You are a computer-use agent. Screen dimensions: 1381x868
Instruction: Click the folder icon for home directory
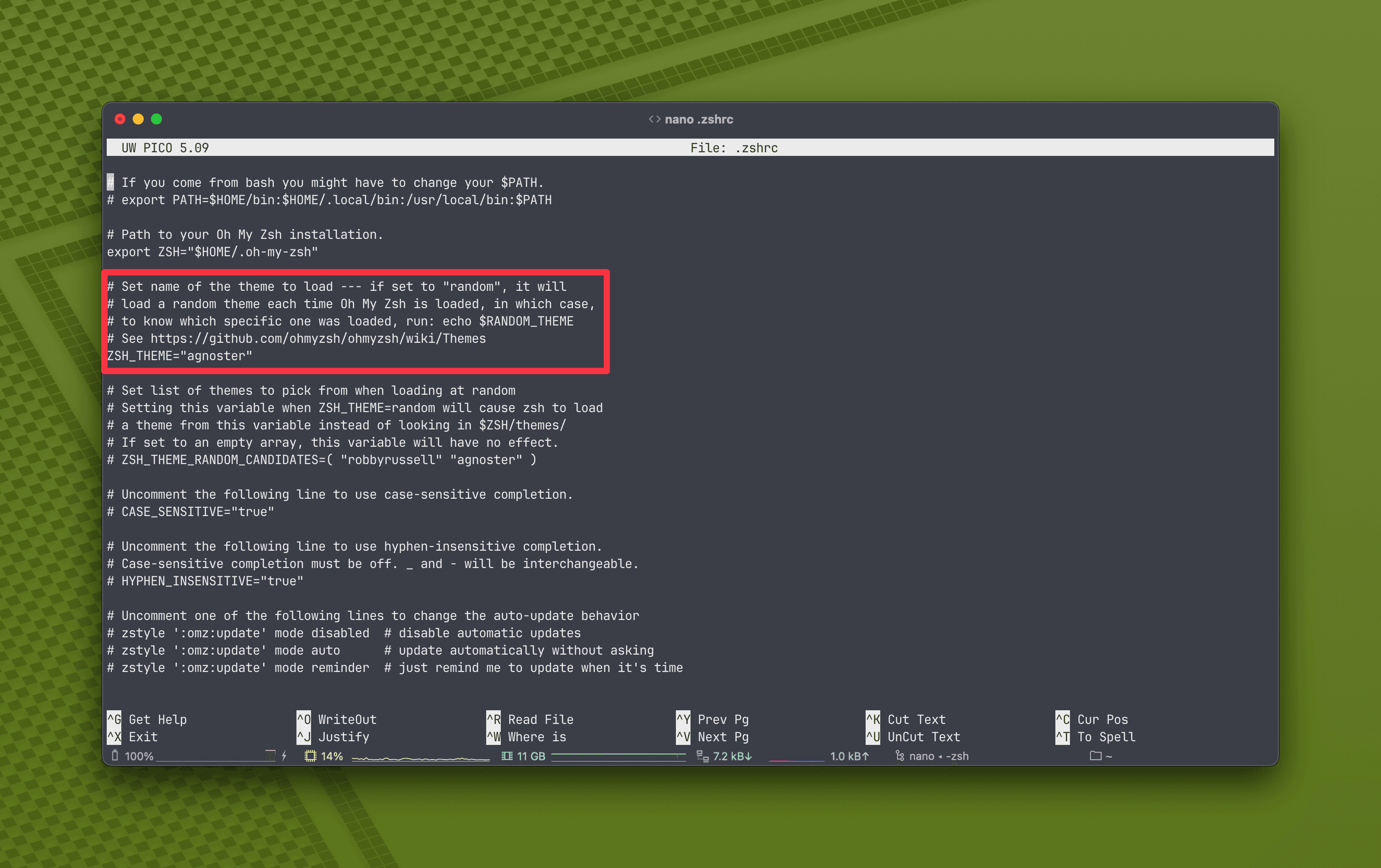point(1095,756)
